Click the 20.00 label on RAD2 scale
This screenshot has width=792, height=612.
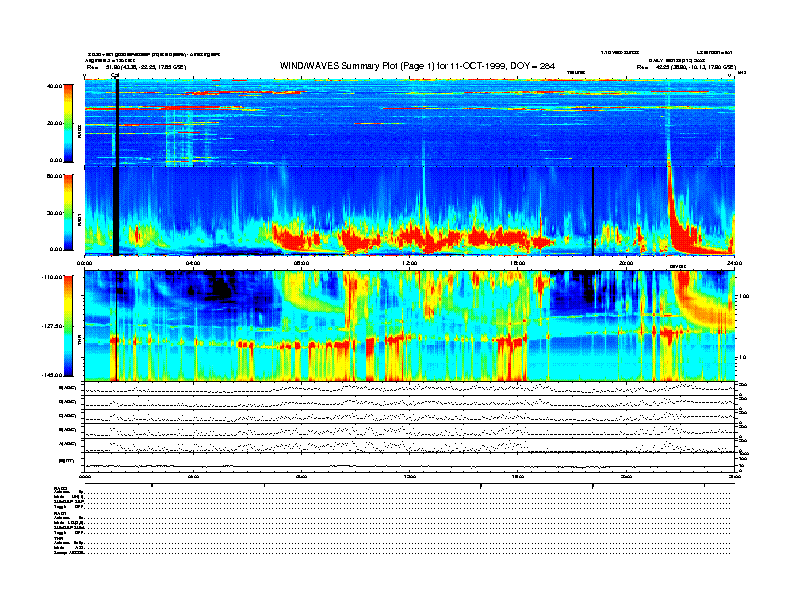click(x=55, y=123)
